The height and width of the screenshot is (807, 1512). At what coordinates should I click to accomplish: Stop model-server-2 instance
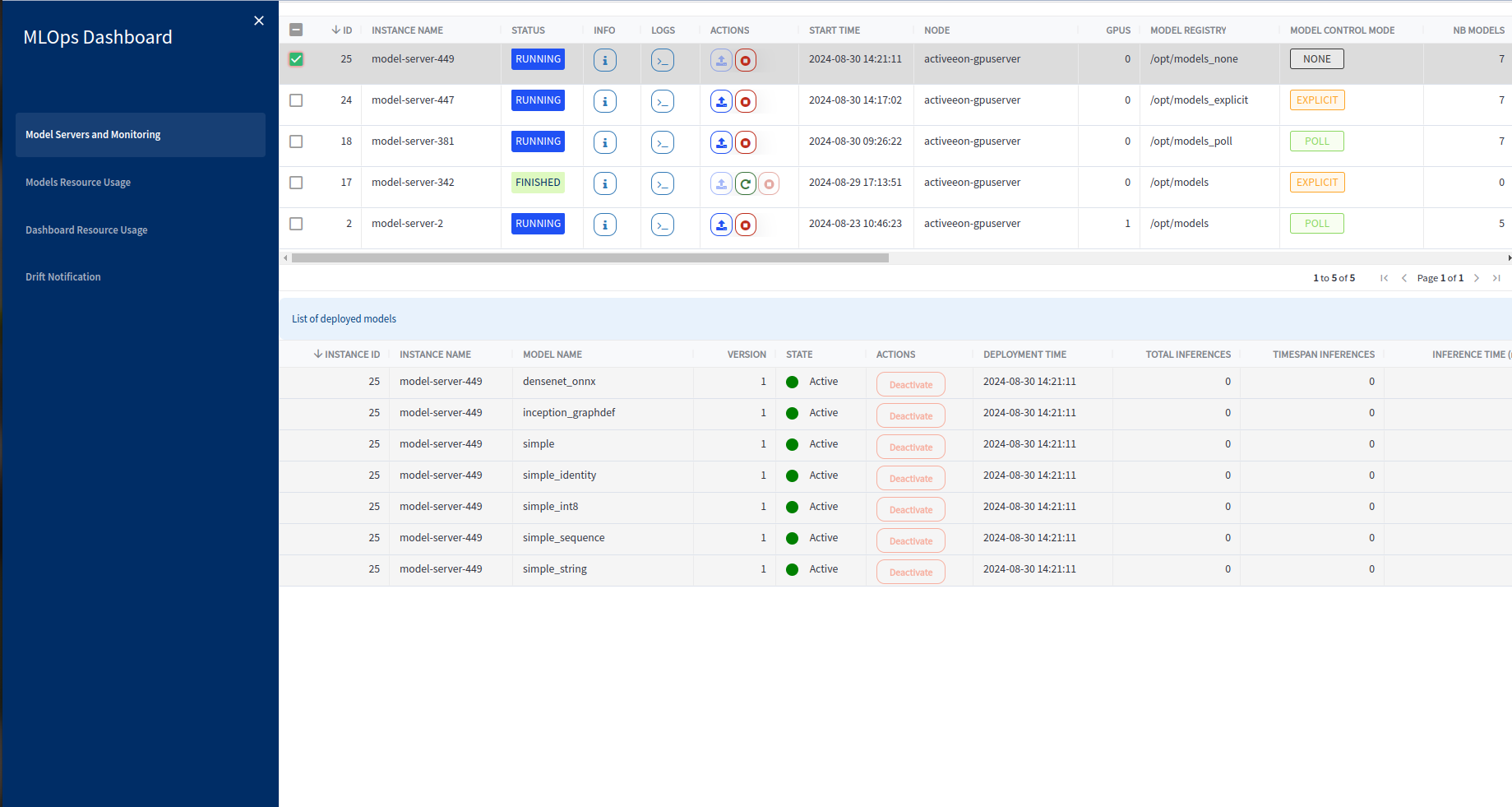pos(746,225)
